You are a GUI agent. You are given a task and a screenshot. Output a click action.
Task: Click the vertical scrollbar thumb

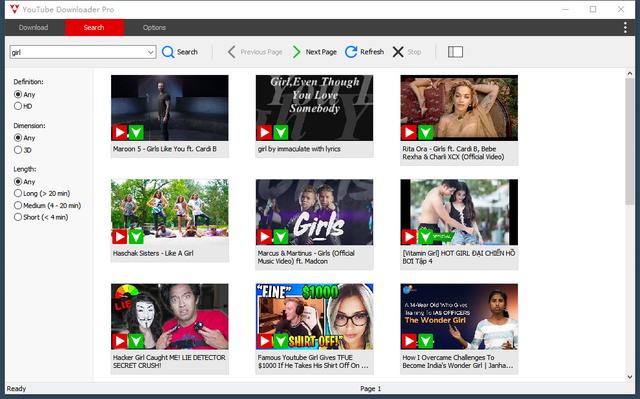click(630, 141)
